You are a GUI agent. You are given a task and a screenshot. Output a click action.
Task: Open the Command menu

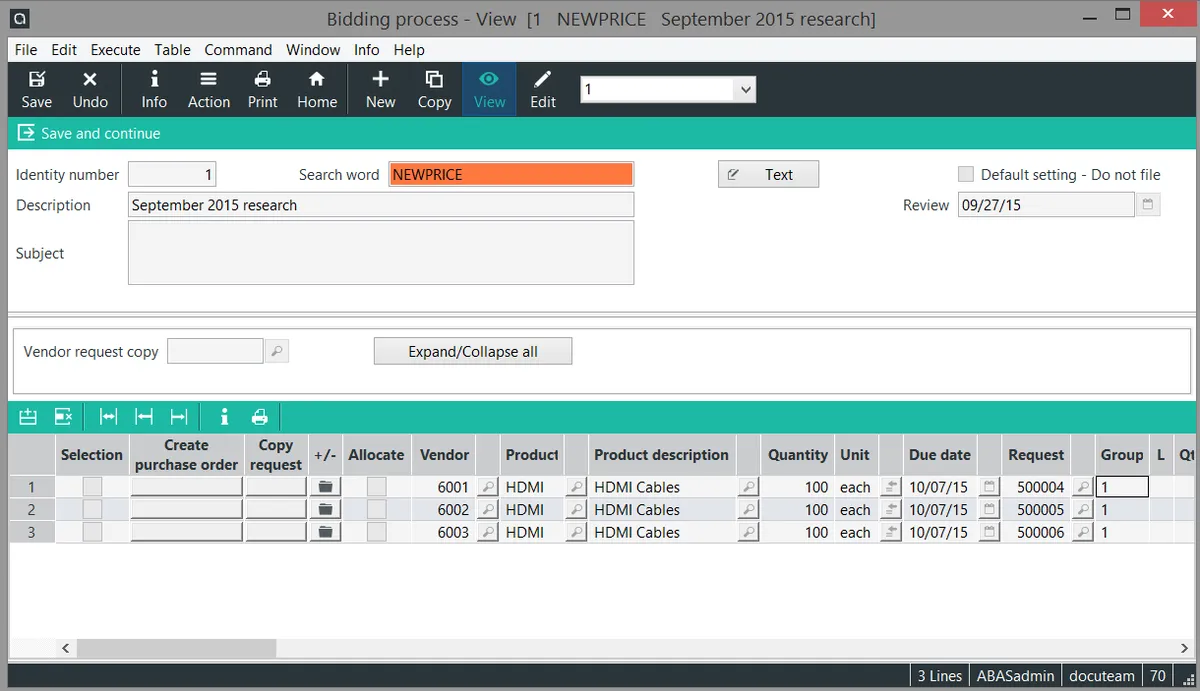click(x=238, y=50)
